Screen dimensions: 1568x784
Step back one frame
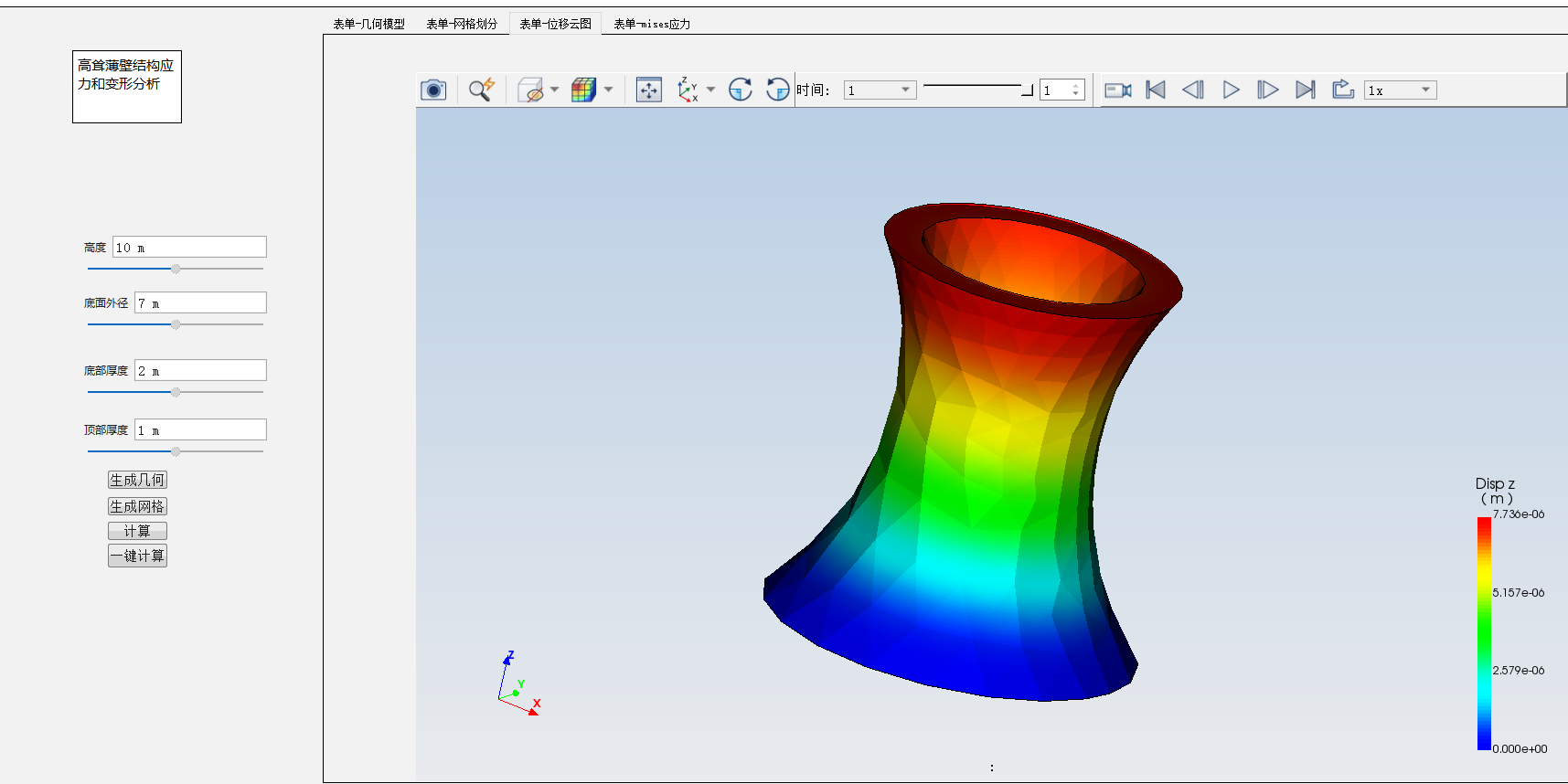1193,90
